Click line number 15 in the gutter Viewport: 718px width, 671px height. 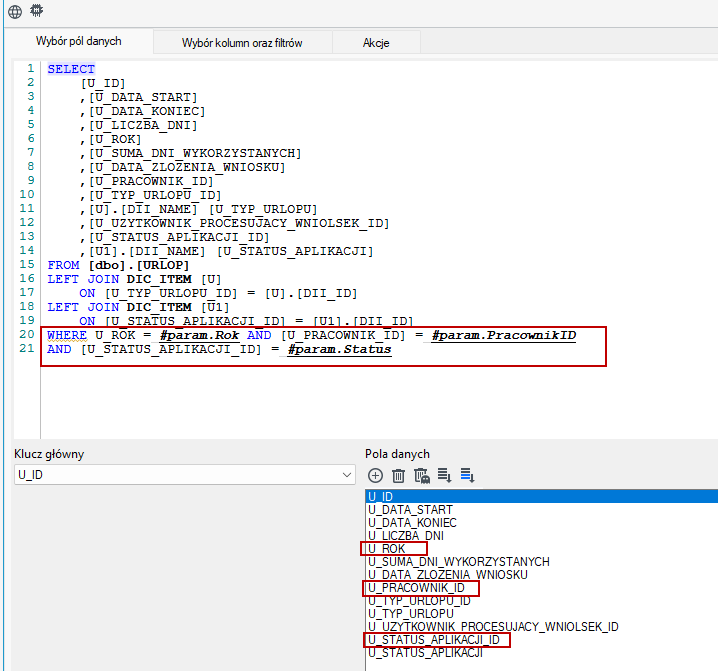pyautogui.click(x=27, y=264)
